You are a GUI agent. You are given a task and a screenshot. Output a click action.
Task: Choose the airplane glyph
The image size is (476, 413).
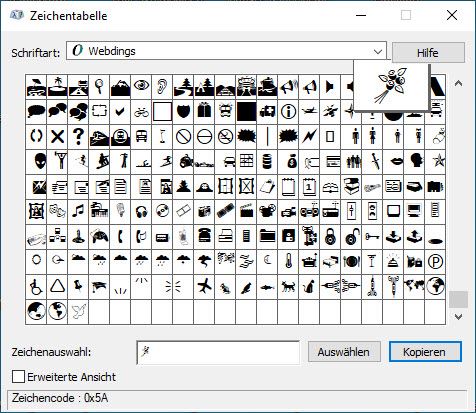[204, 287]
